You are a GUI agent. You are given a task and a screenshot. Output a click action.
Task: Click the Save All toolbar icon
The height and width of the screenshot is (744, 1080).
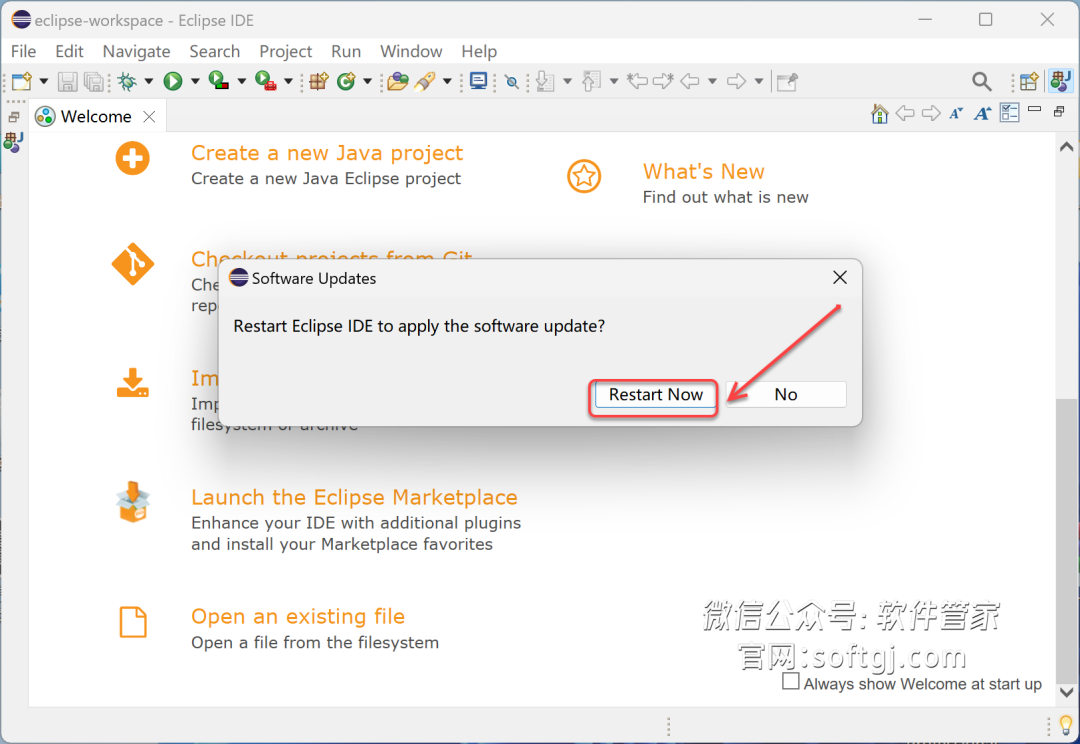click(93, 81)
